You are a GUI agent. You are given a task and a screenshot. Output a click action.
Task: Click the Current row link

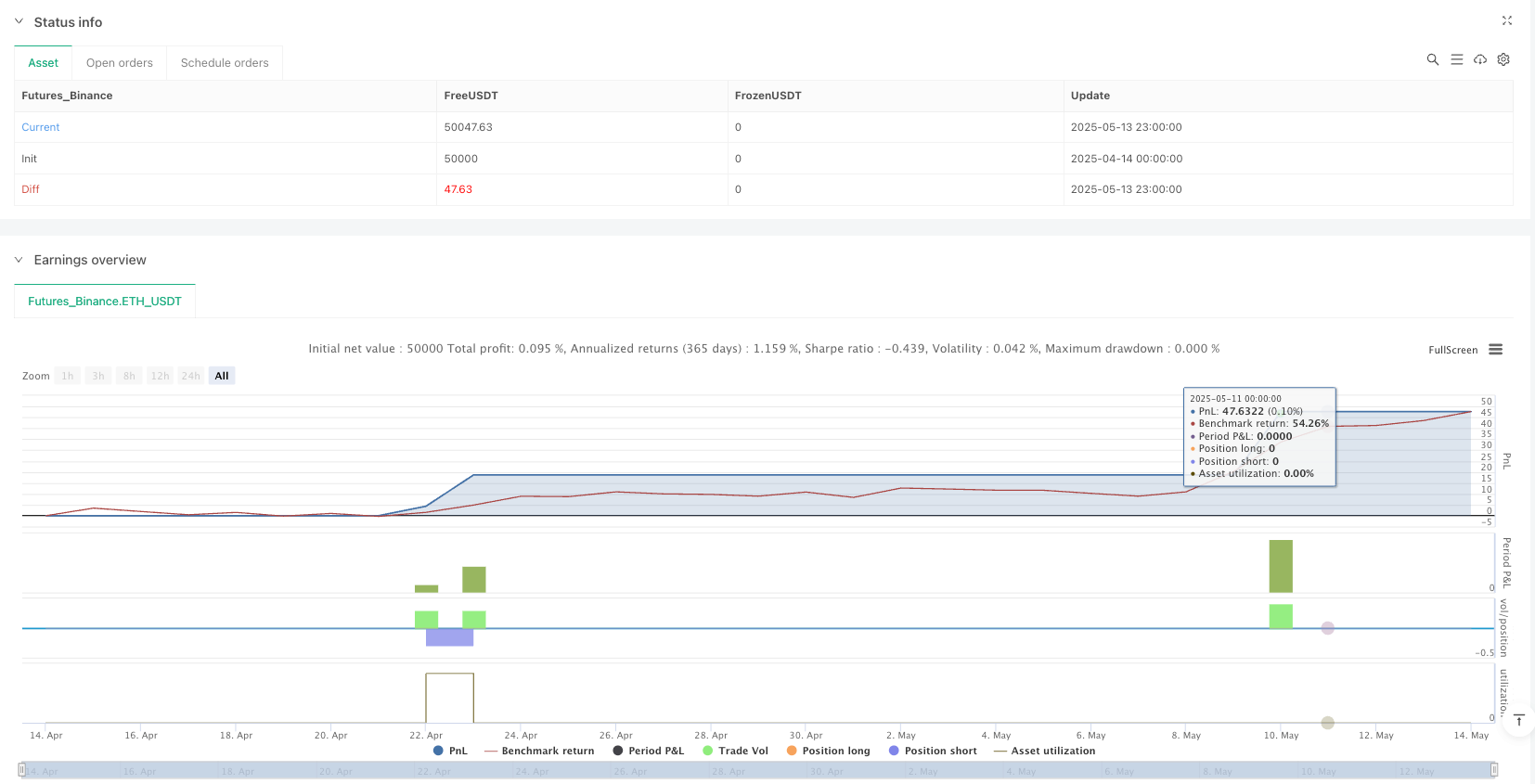[x=41, y=127]
